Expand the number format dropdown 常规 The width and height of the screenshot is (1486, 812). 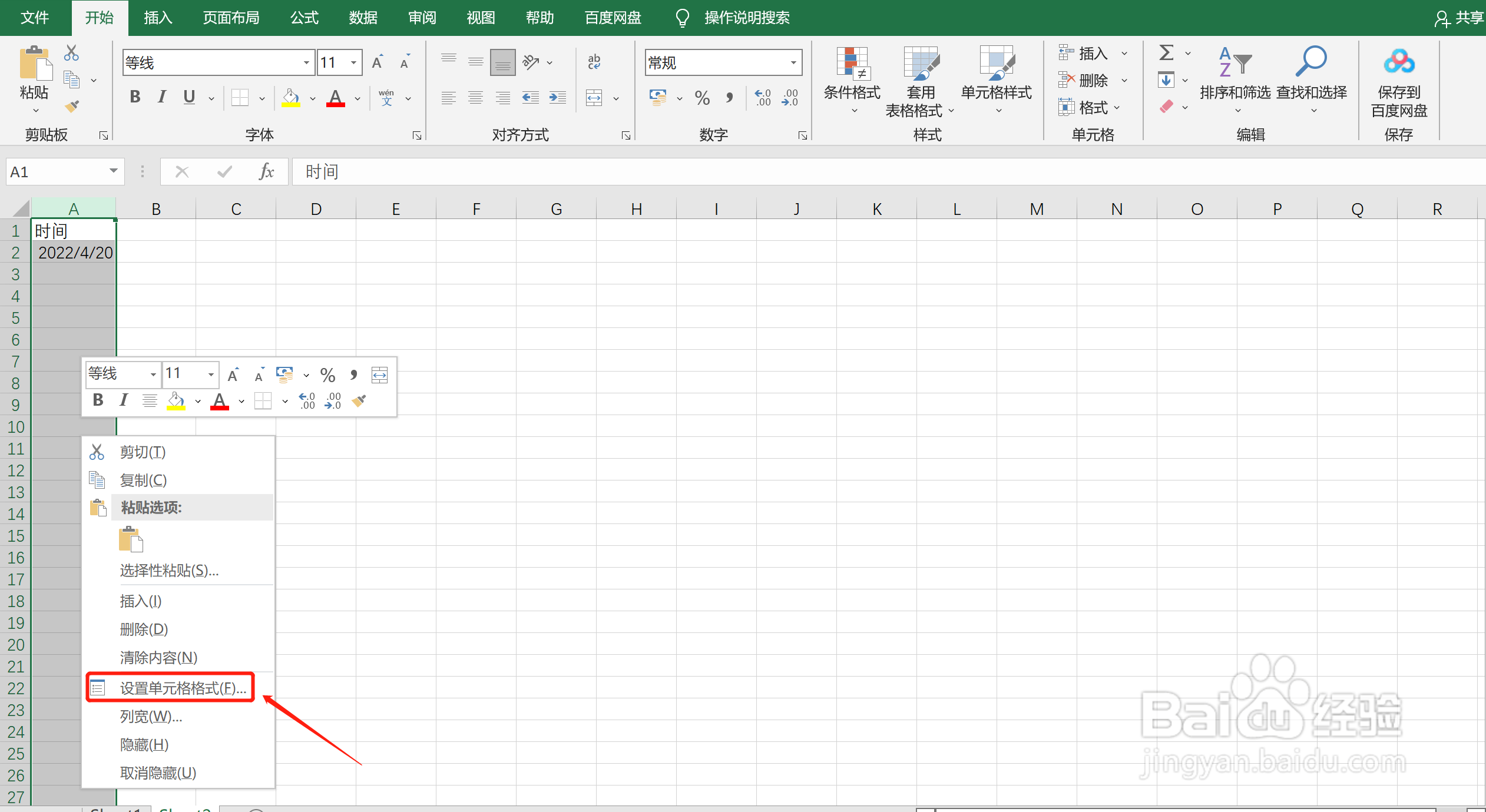coord(793,63)
